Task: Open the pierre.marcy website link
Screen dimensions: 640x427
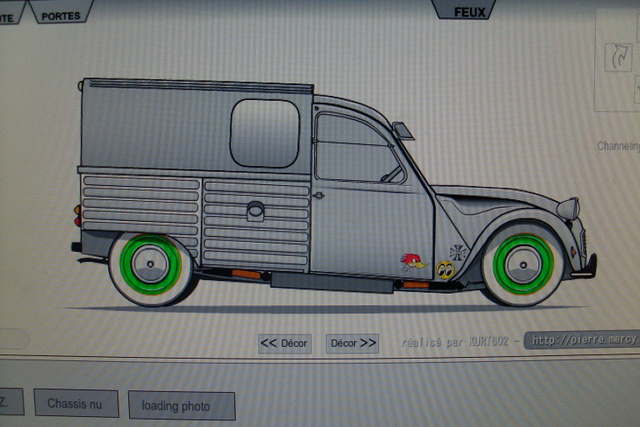Action: 583,340
